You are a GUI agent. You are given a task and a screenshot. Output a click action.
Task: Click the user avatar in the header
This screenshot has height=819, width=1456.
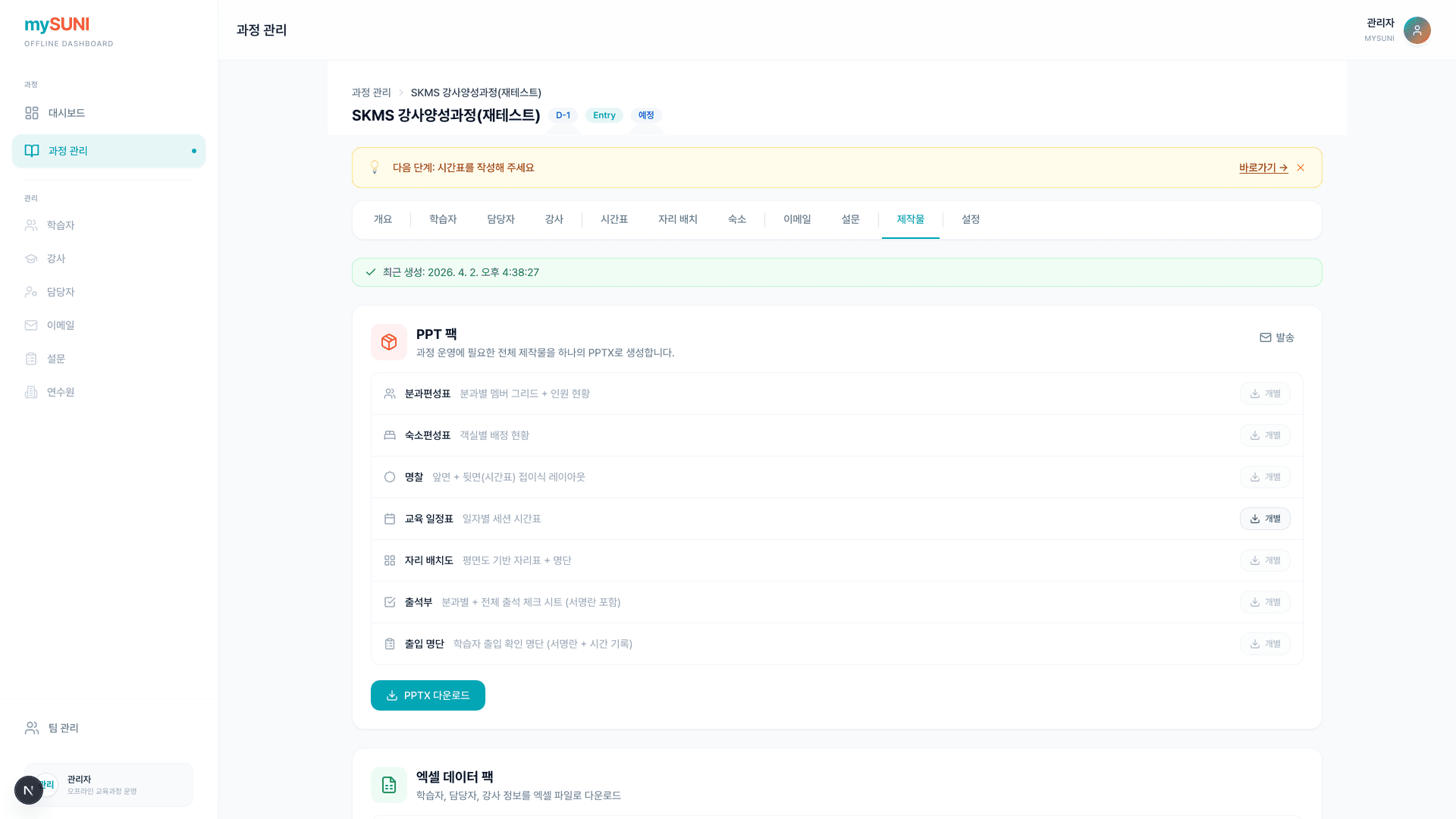pyautogui.click(x=1417, y=30)
